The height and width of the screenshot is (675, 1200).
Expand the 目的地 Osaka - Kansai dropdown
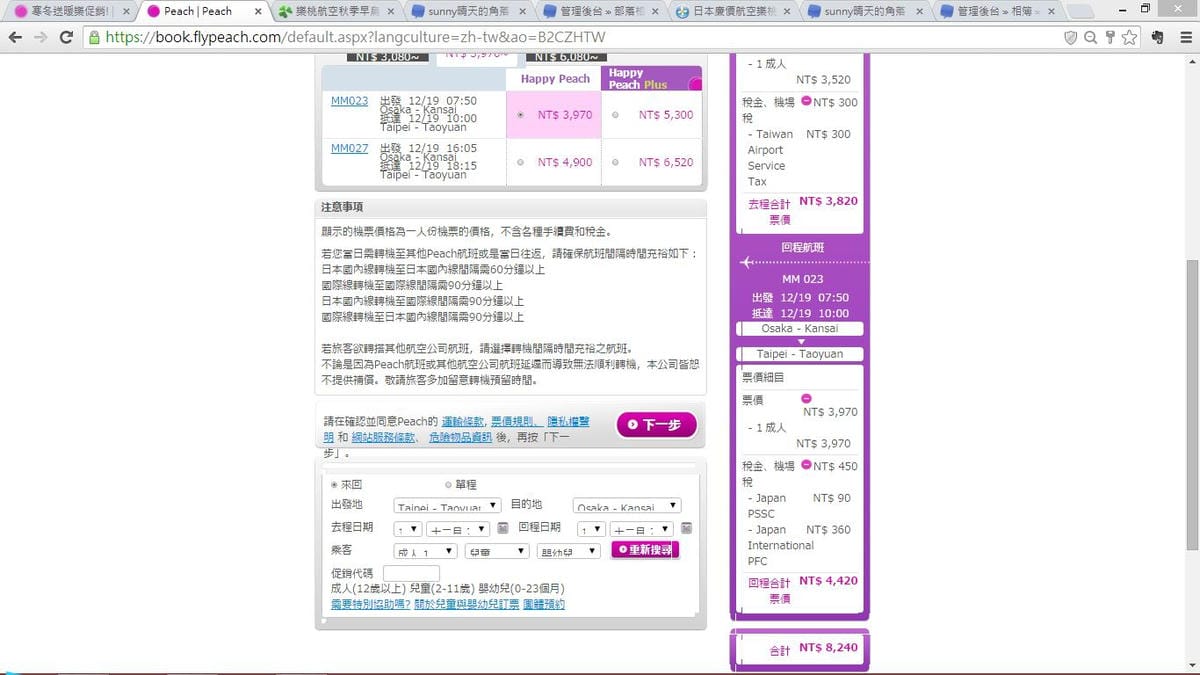626,507
